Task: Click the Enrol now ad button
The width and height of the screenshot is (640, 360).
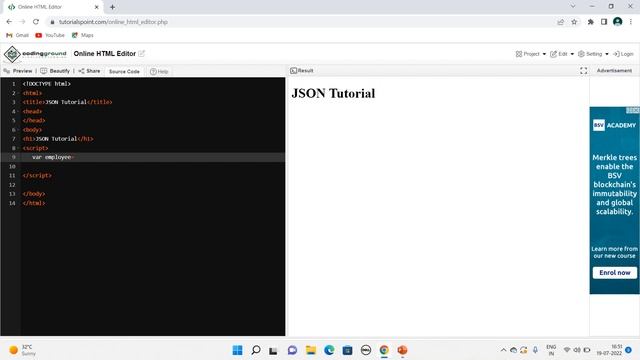Action: click(615, 273)
